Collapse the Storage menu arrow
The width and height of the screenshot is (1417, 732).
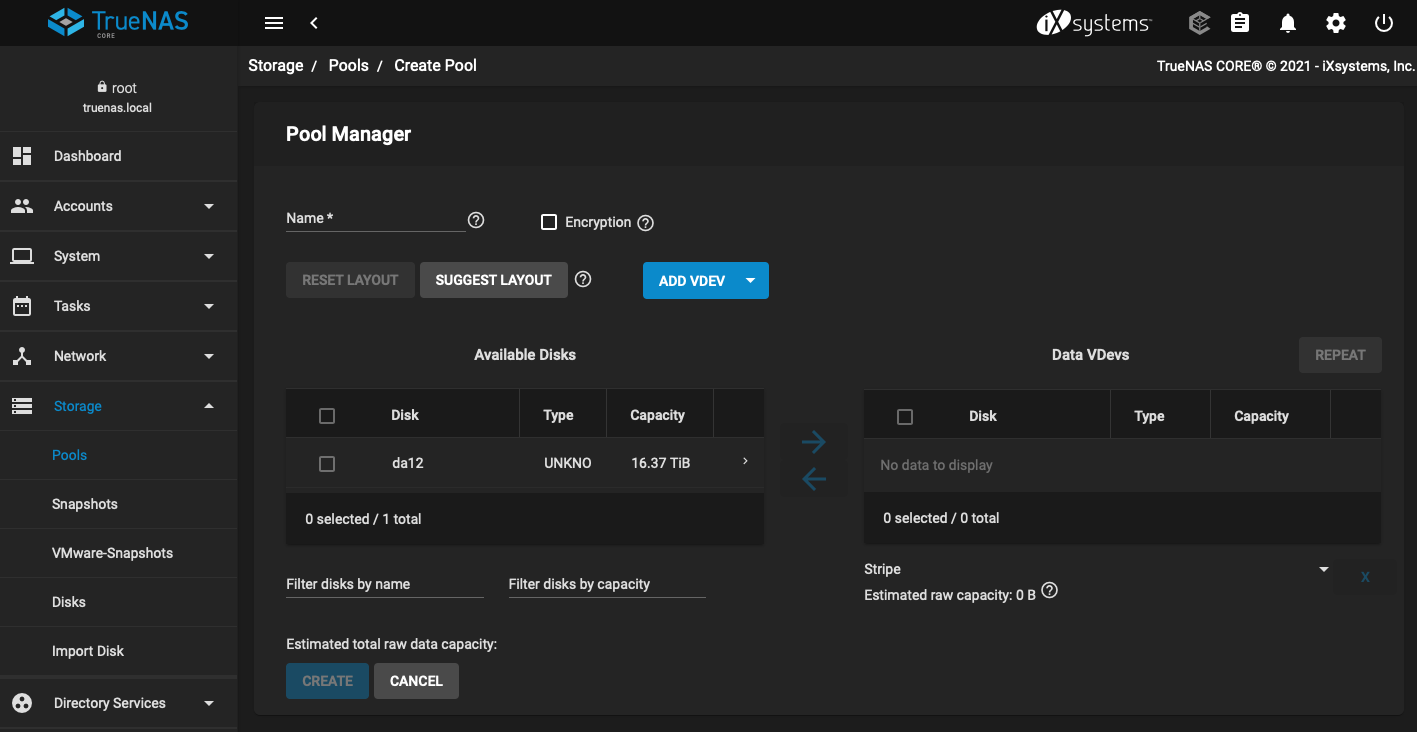coord(209,406)
